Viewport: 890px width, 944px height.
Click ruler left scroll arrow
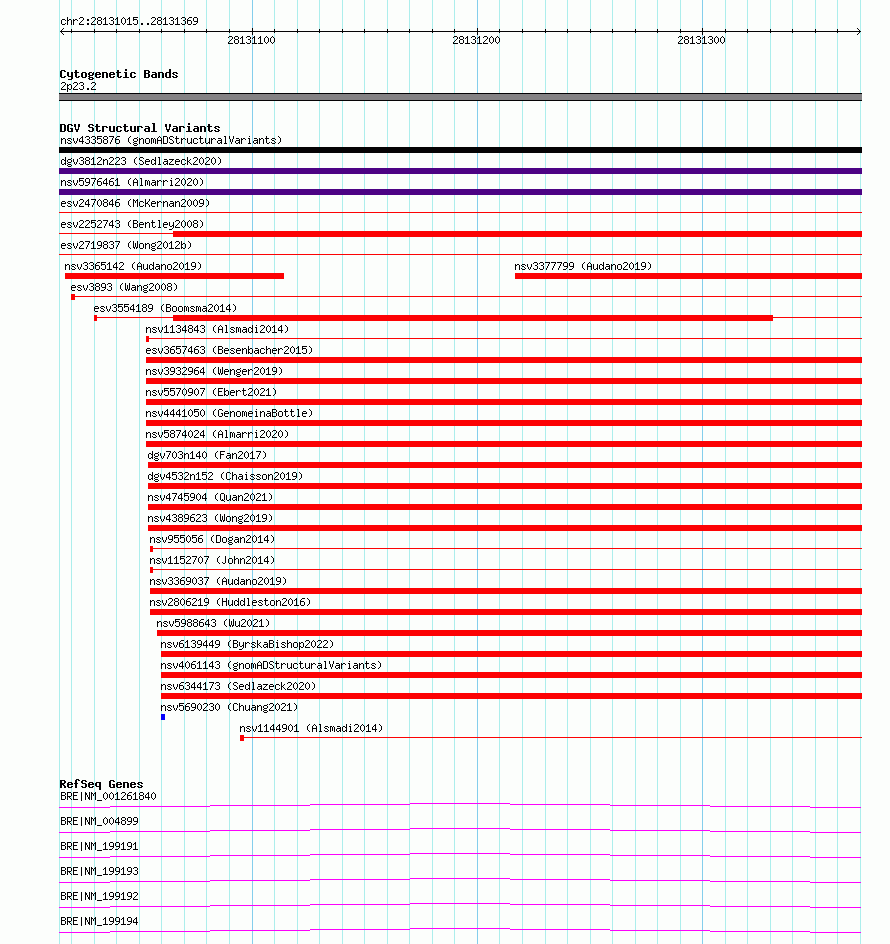(x=63, y=31)
